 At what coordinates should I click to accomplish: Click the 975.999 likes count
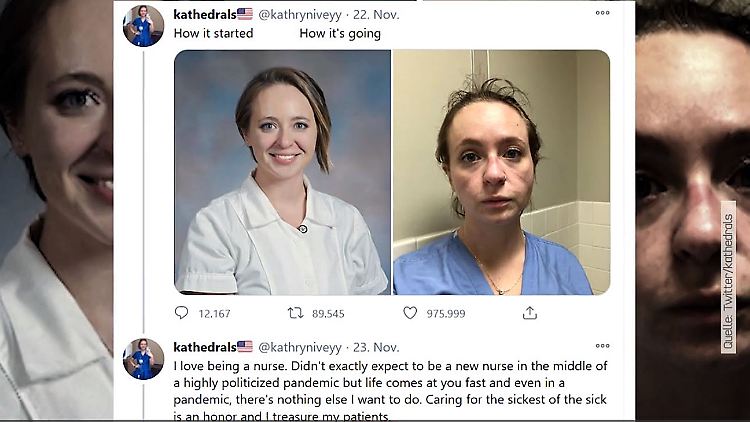tap(446, 313)
